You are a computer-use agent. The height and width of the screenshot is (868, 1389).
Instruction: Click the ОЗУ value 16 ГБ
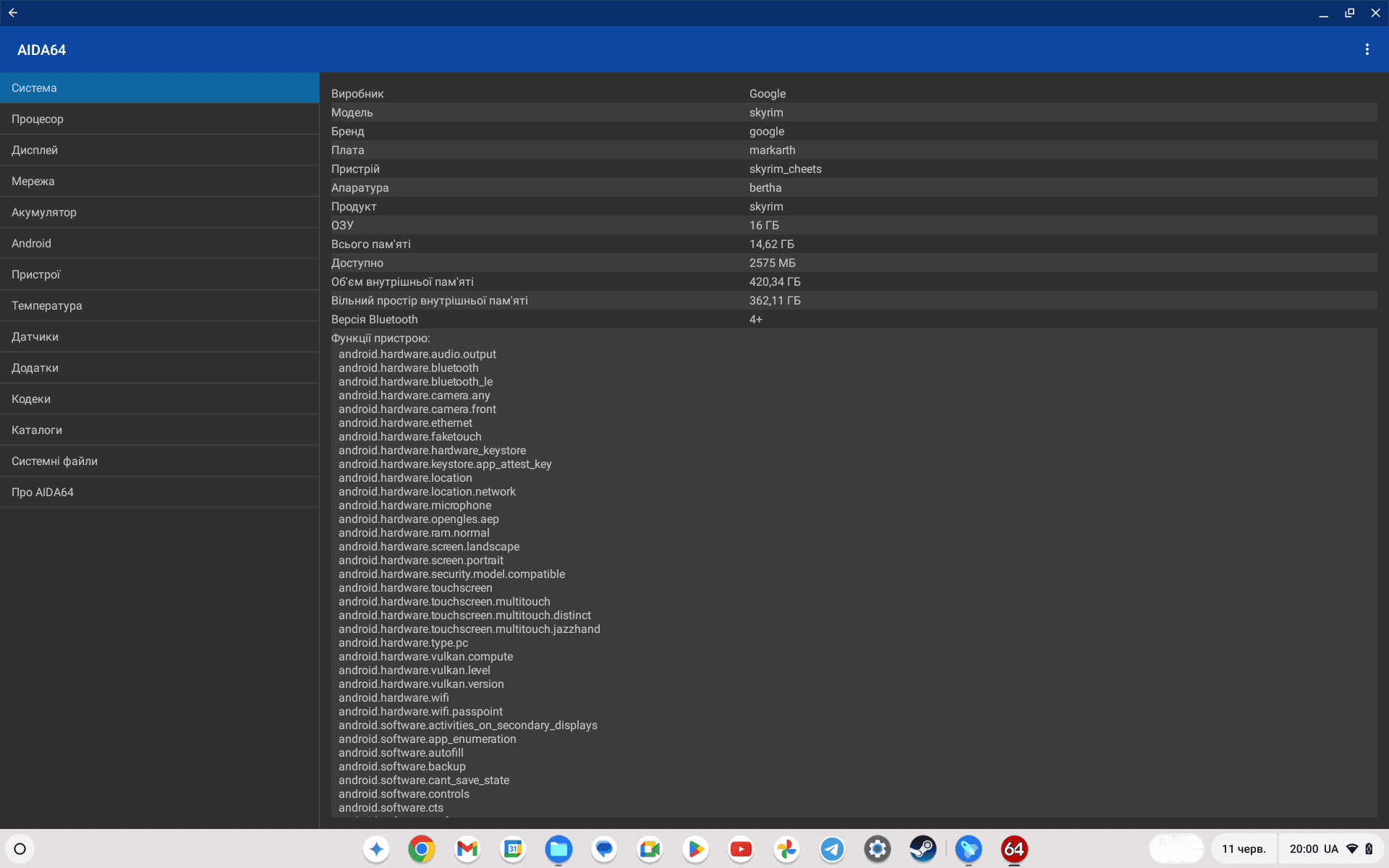coord(764,225)
